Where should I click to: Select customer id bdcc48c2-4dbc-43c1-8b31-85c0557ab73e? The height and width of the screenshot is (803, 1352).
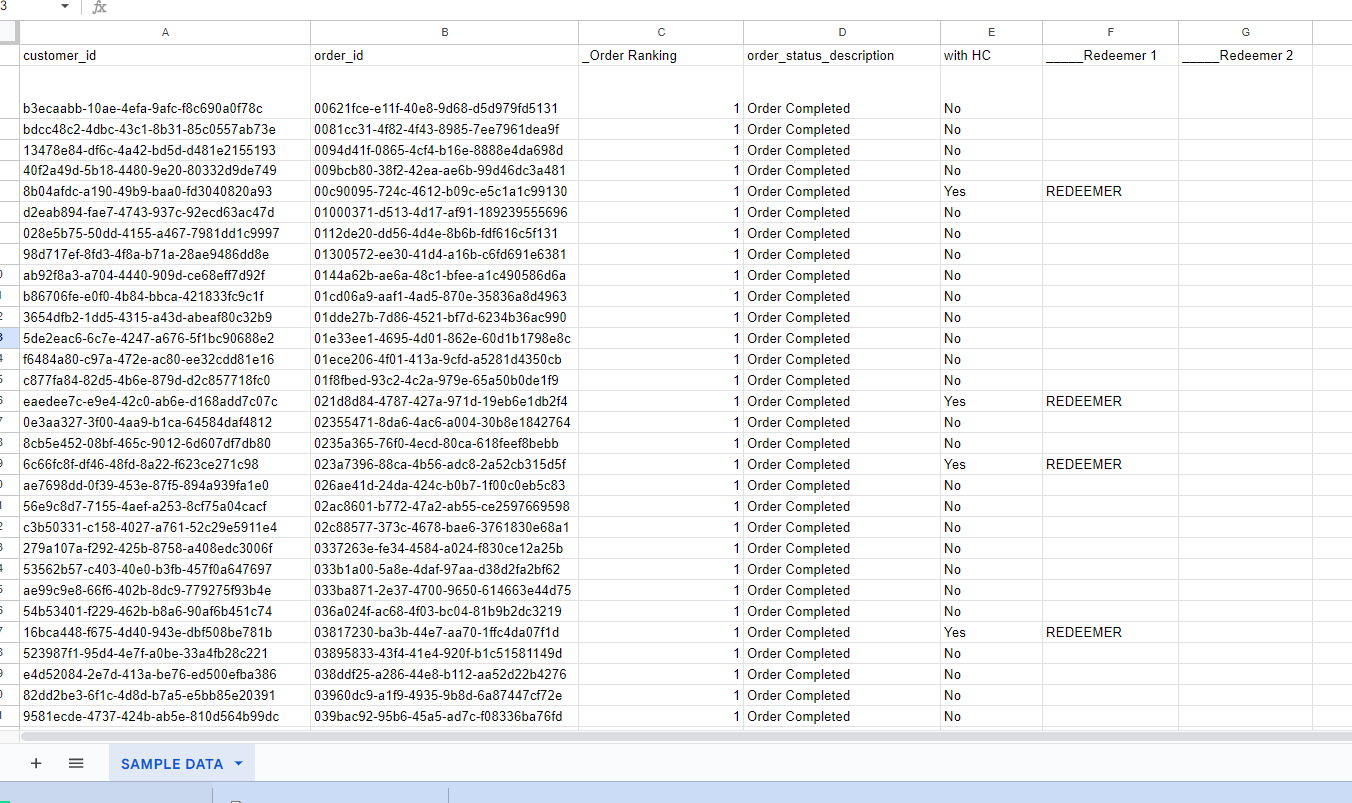pos(165,129)
